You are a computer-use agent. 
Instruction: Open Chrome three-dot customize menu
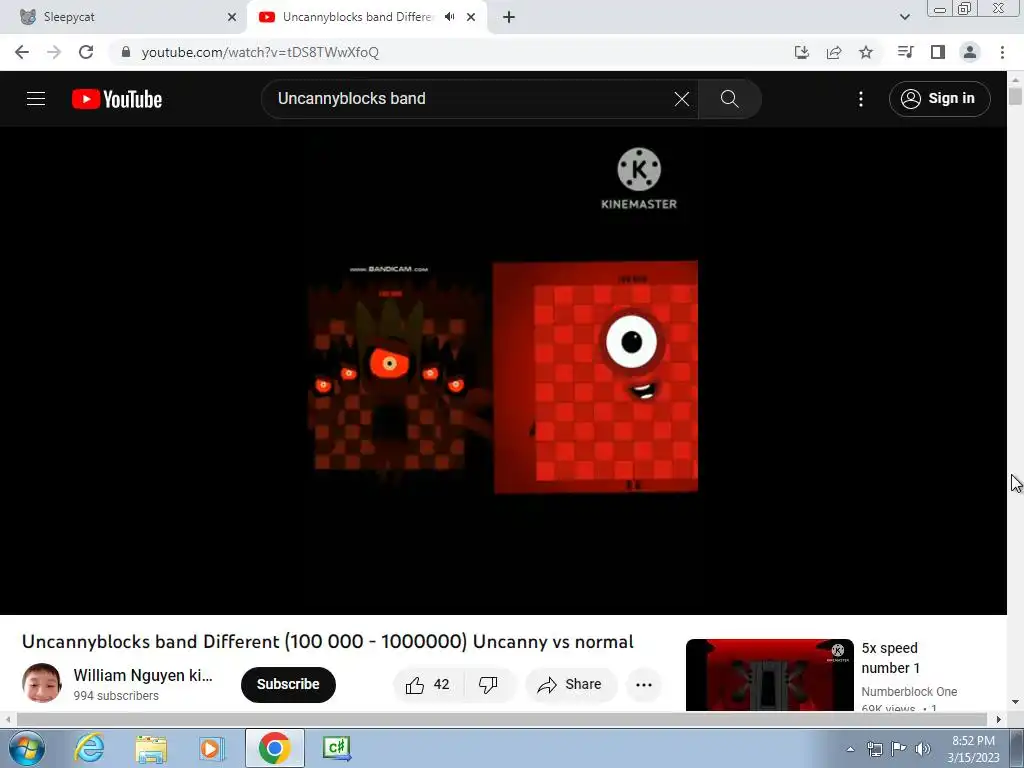(x=1002, y=52)
